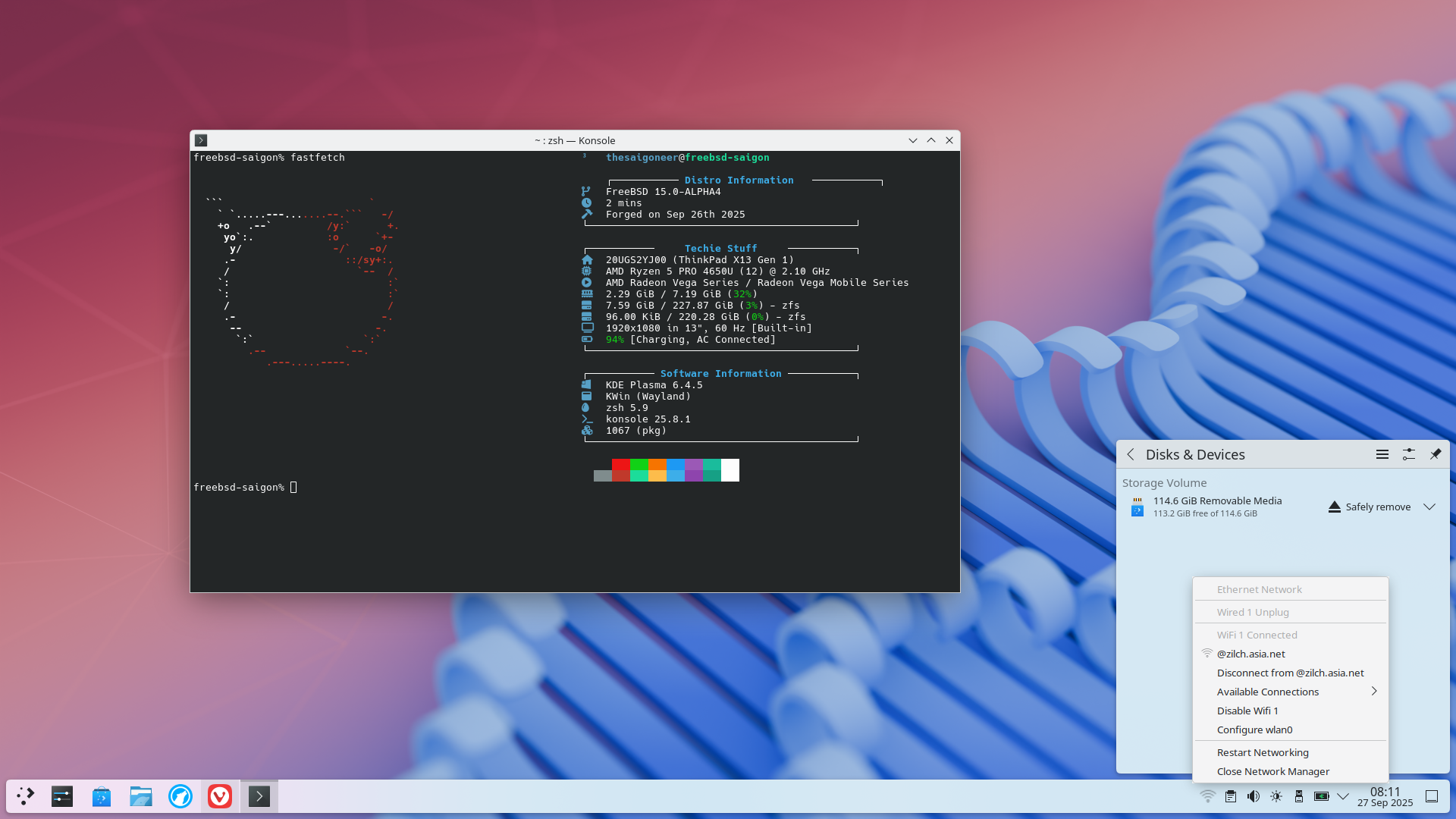
Task: Click the white color block in fastfetch
Action: tap(730, 470)
